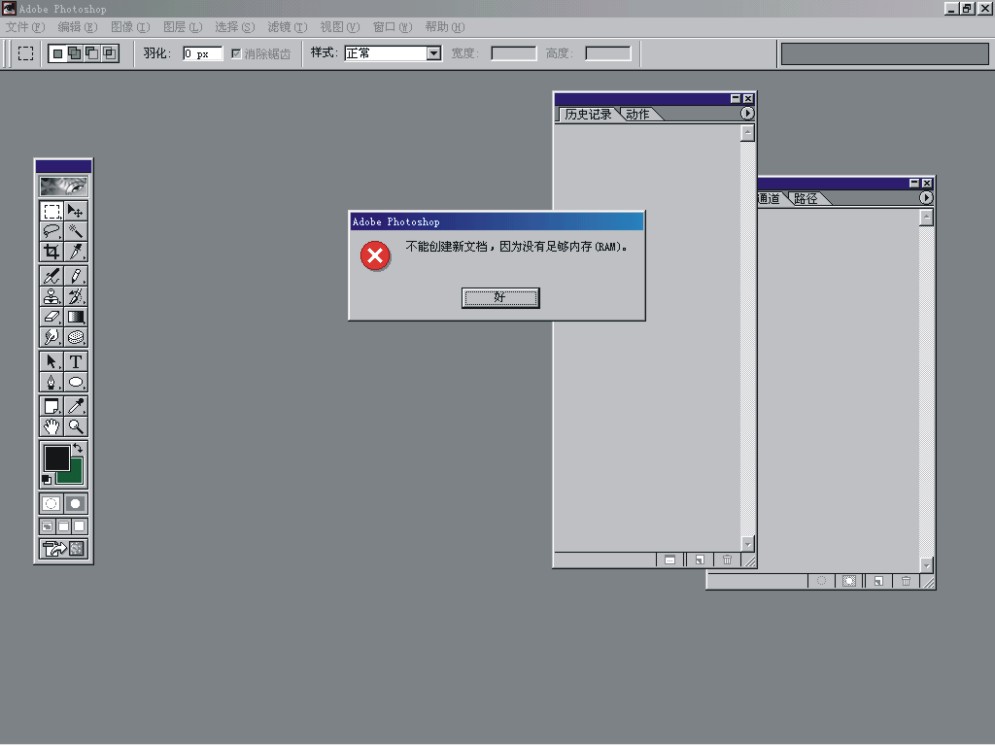Click the 高度 height field

pos(608,53)
